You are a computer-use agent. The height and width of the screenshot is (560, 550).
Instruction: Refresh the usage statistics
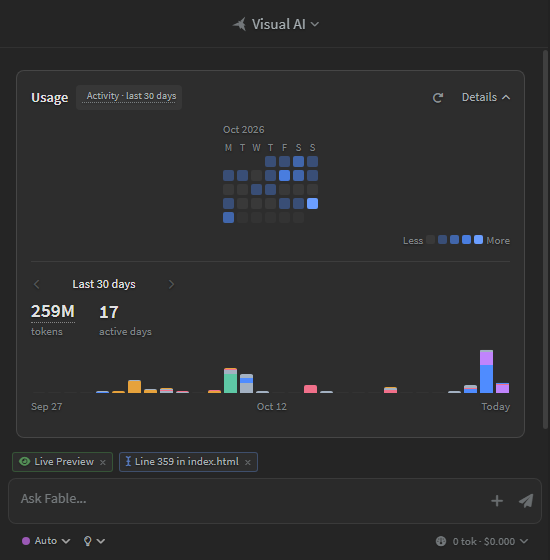click(438, 98)
